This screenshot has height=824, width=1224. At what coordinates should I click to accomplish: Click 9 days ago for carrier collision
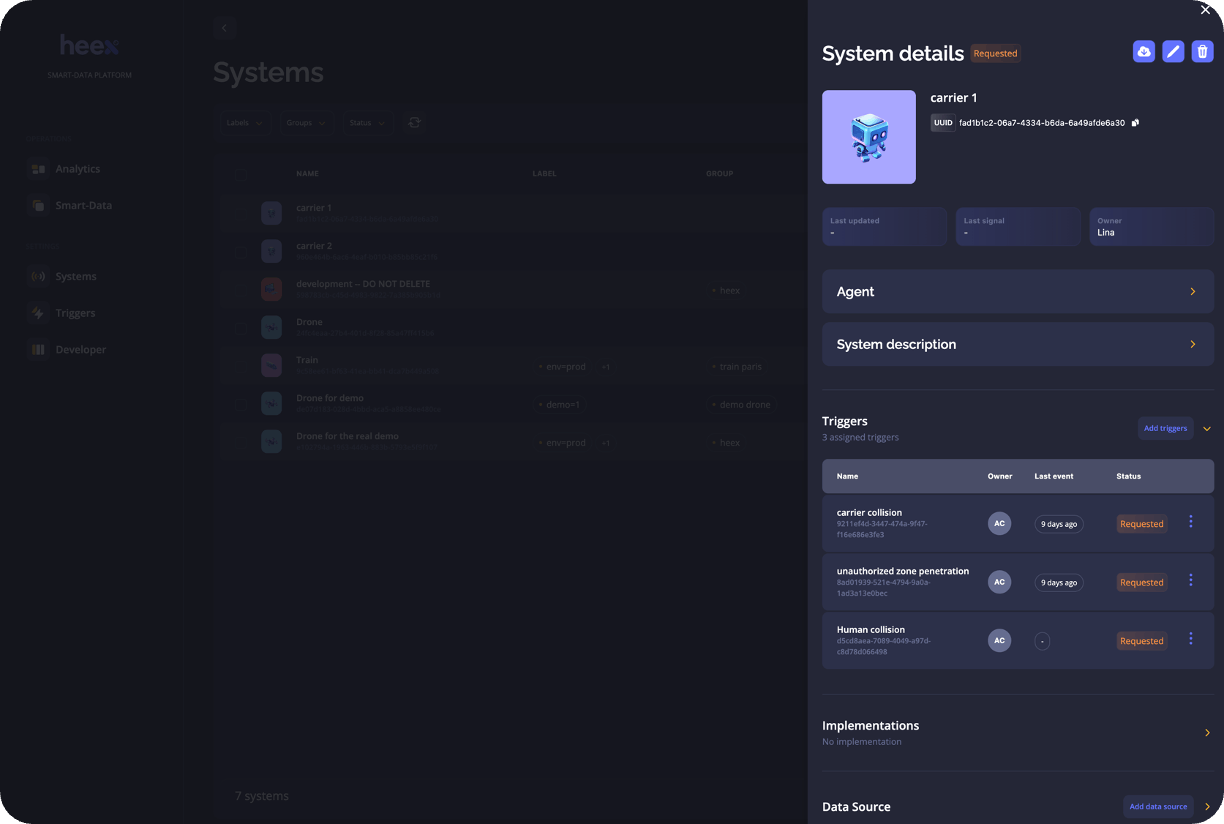(x=1059, y=524)
